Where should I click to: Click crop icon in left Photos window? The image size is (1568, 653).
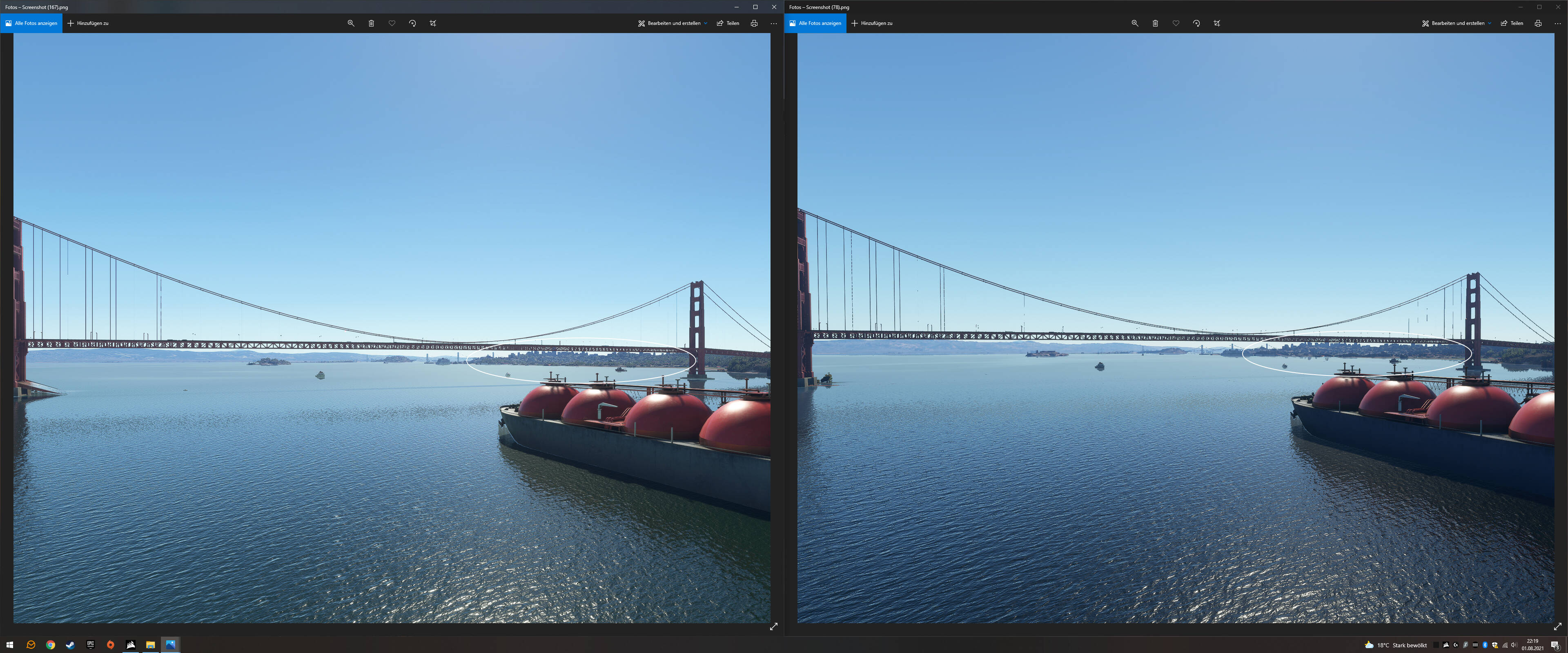433,23
